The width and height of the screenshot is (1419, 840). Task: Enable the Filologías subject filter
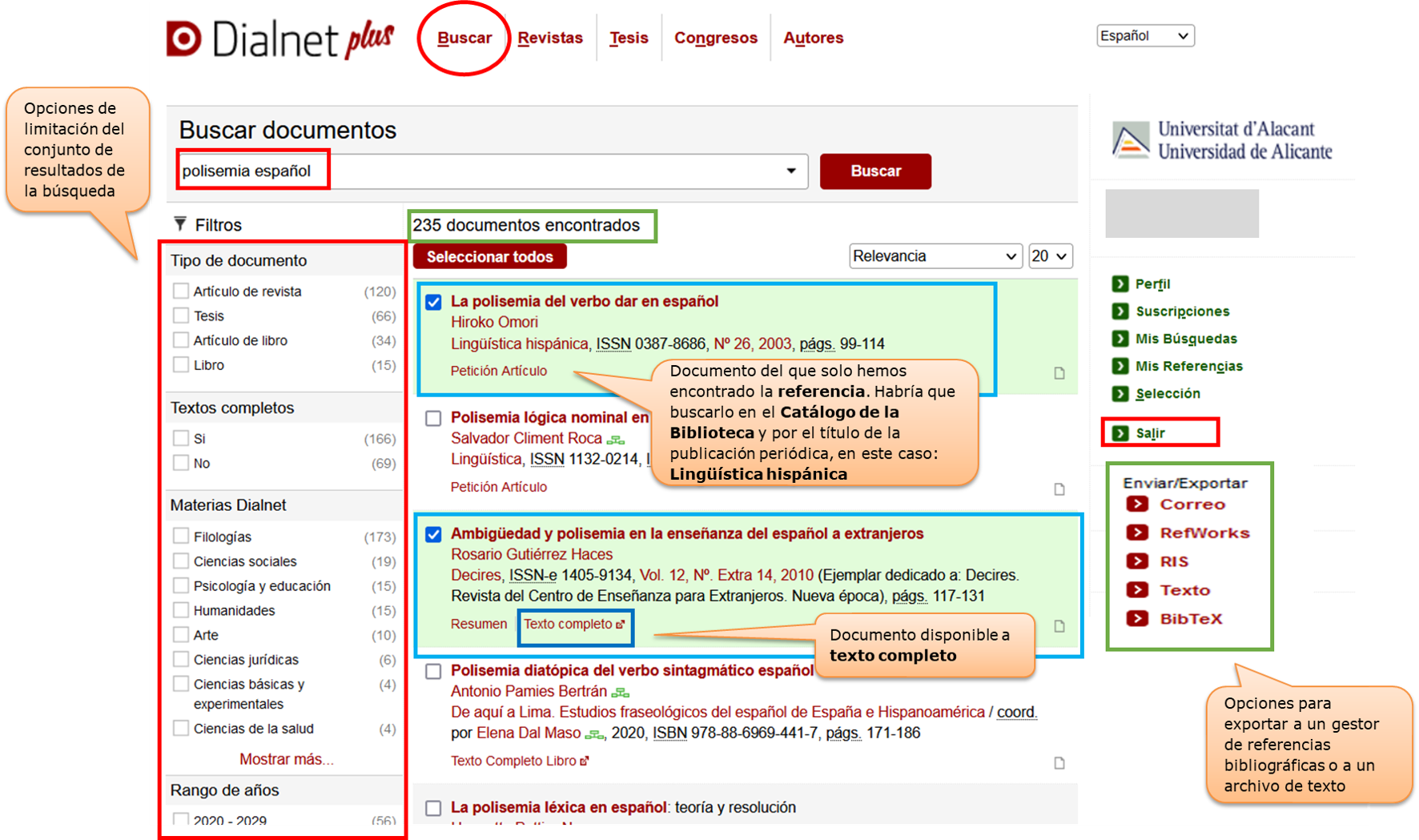(181, 536)
